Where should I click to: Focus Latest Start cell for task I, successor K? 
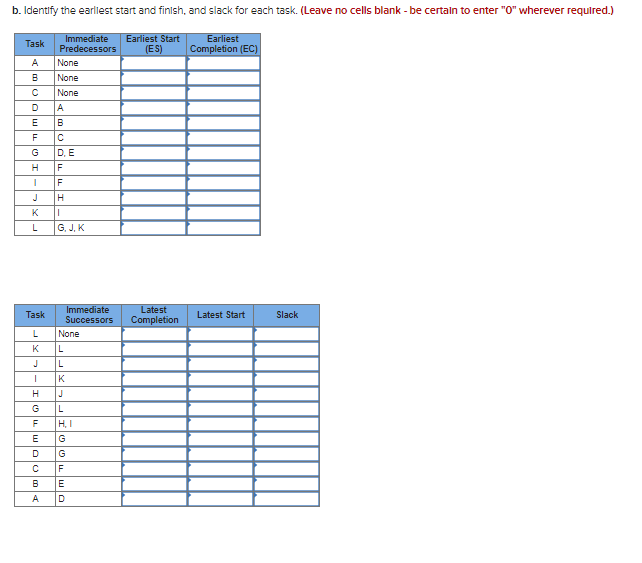(221, 379)
